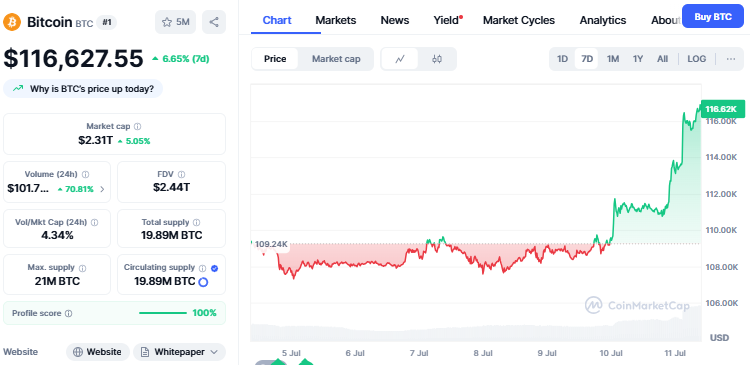Image resolution: width=750 pixels, height=365 pixels.
Task: Click the orange Bitcoin logo icon
Action: 12,22
